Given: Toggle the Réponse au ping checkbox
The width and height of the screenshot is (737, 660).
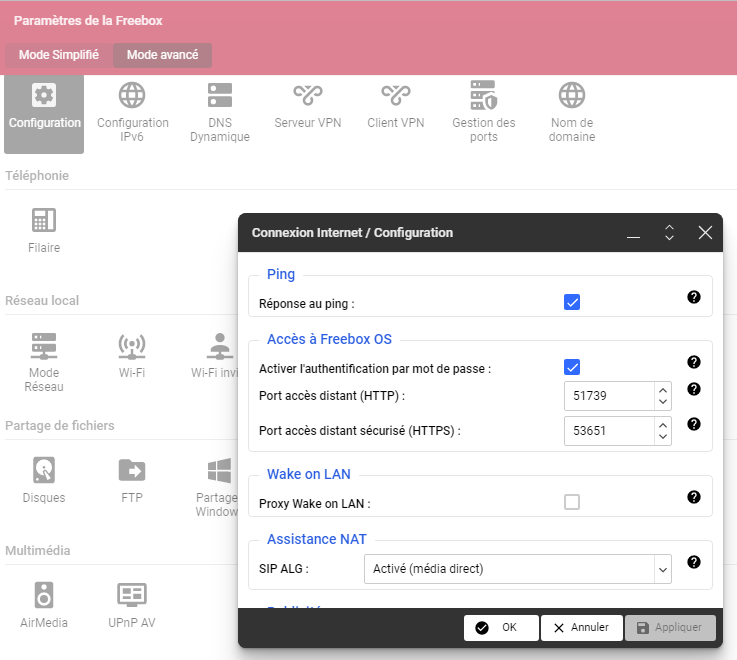Looking at the screenshot, I should coord(572,302).
